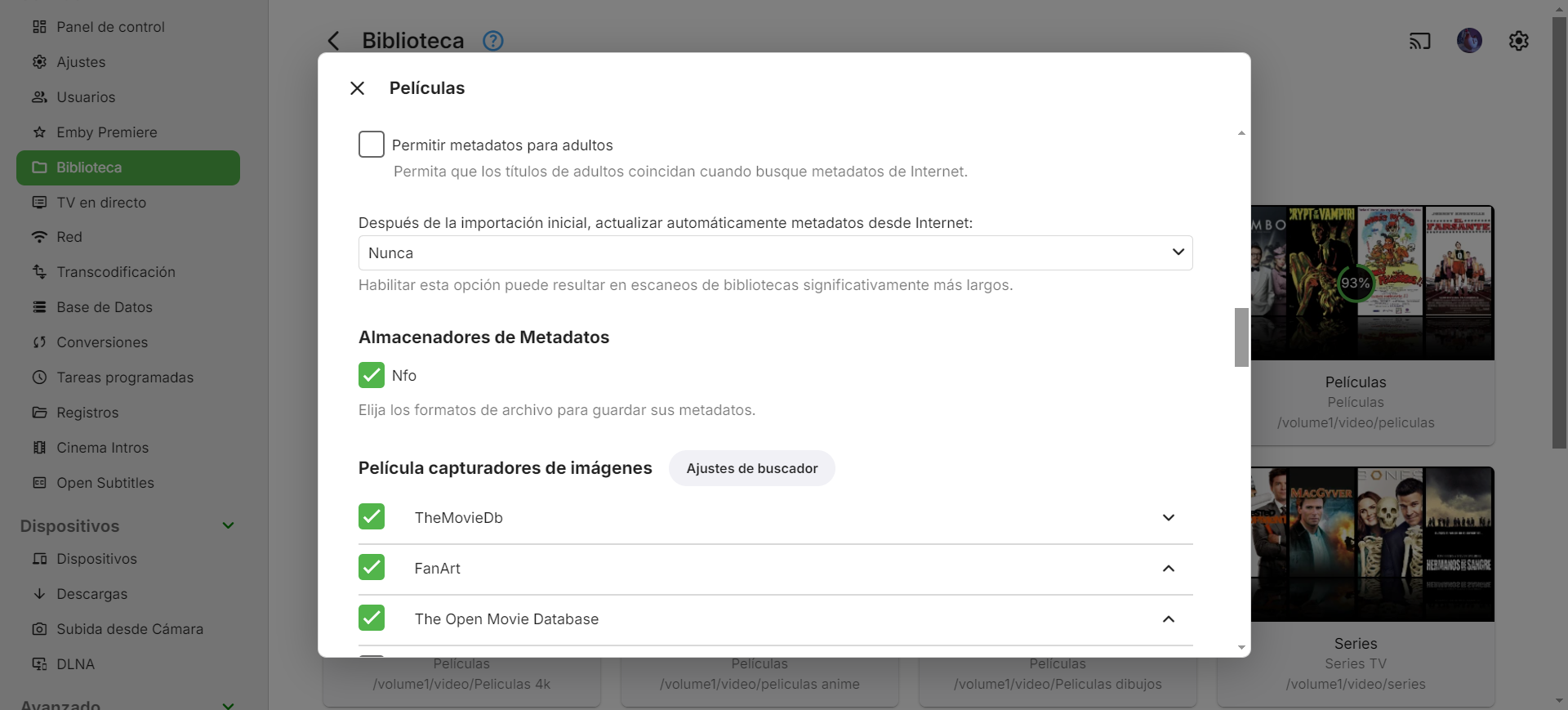
Task: Enable Permitir metadatos para adultos checkbox
Action: (372, 145)
